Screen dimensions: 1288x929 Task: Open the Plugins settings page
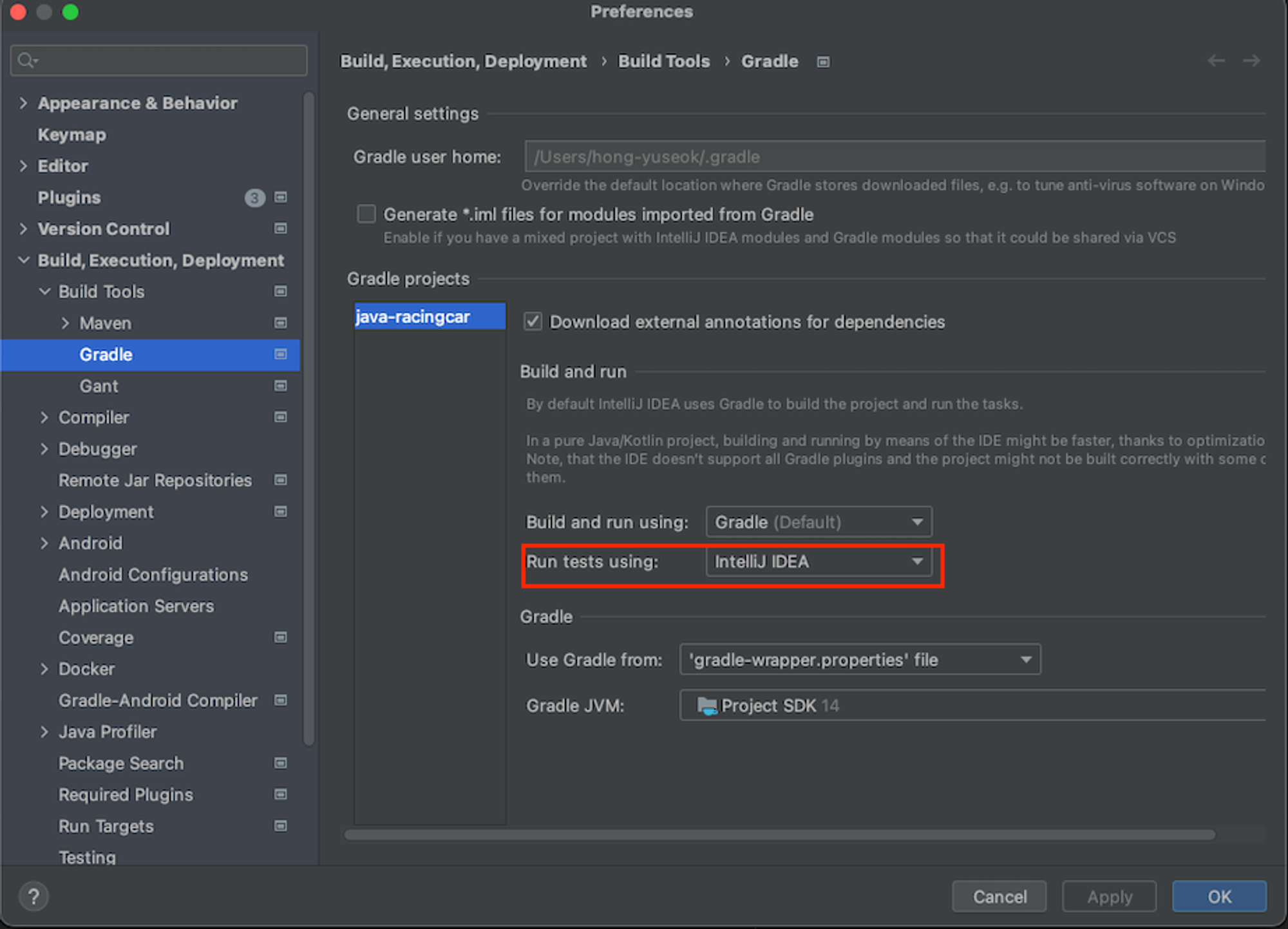(x=70, y=197)
